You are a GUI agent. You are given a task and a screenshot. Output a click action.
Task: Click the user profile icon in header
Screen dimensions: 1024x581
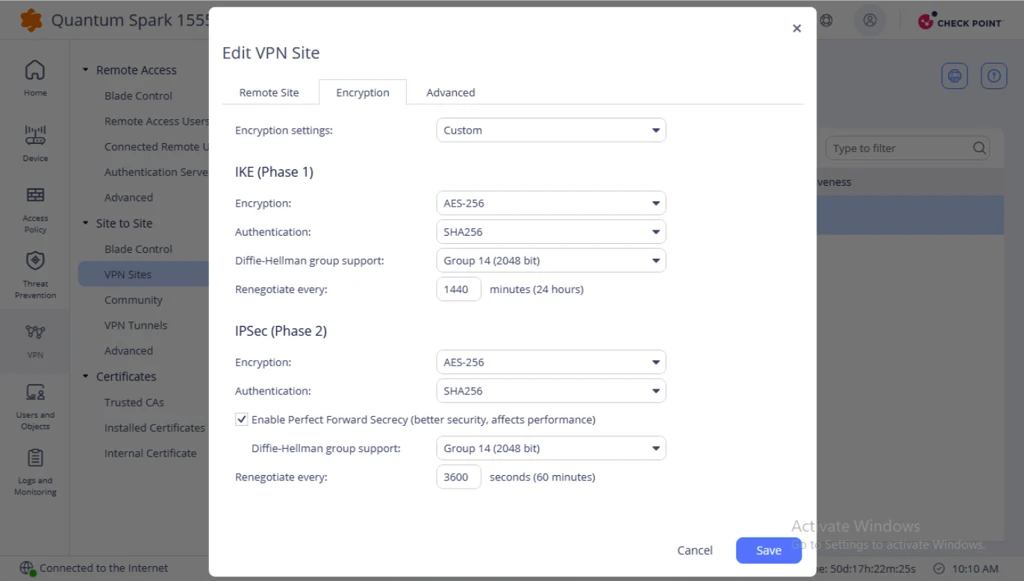870,20
